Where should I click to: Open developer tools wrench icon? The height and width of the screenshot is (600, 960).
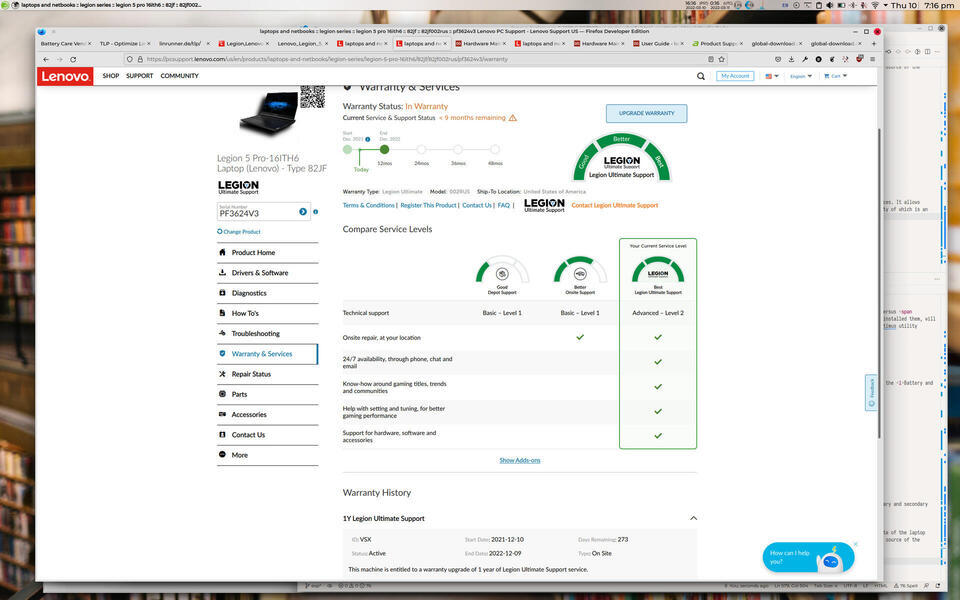click(804, 59)
